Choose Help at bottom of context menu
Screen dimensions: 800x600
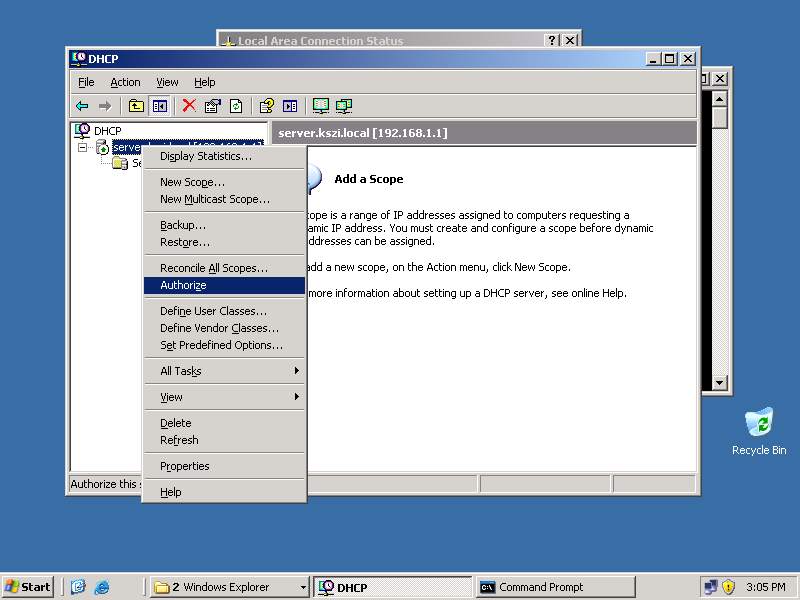coord(224,492)
